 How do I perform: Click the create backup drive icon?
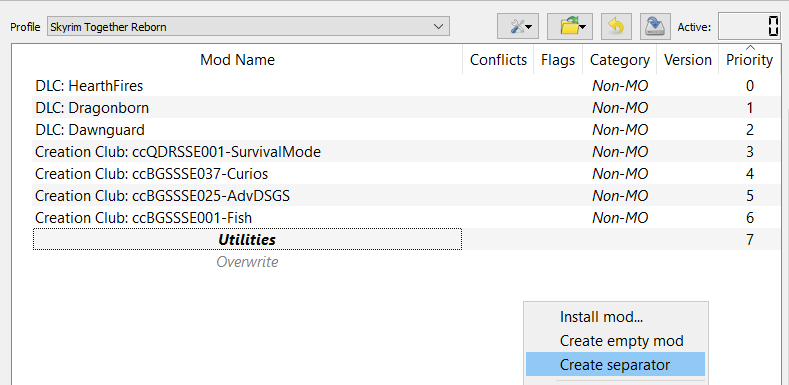click(655, 26)
